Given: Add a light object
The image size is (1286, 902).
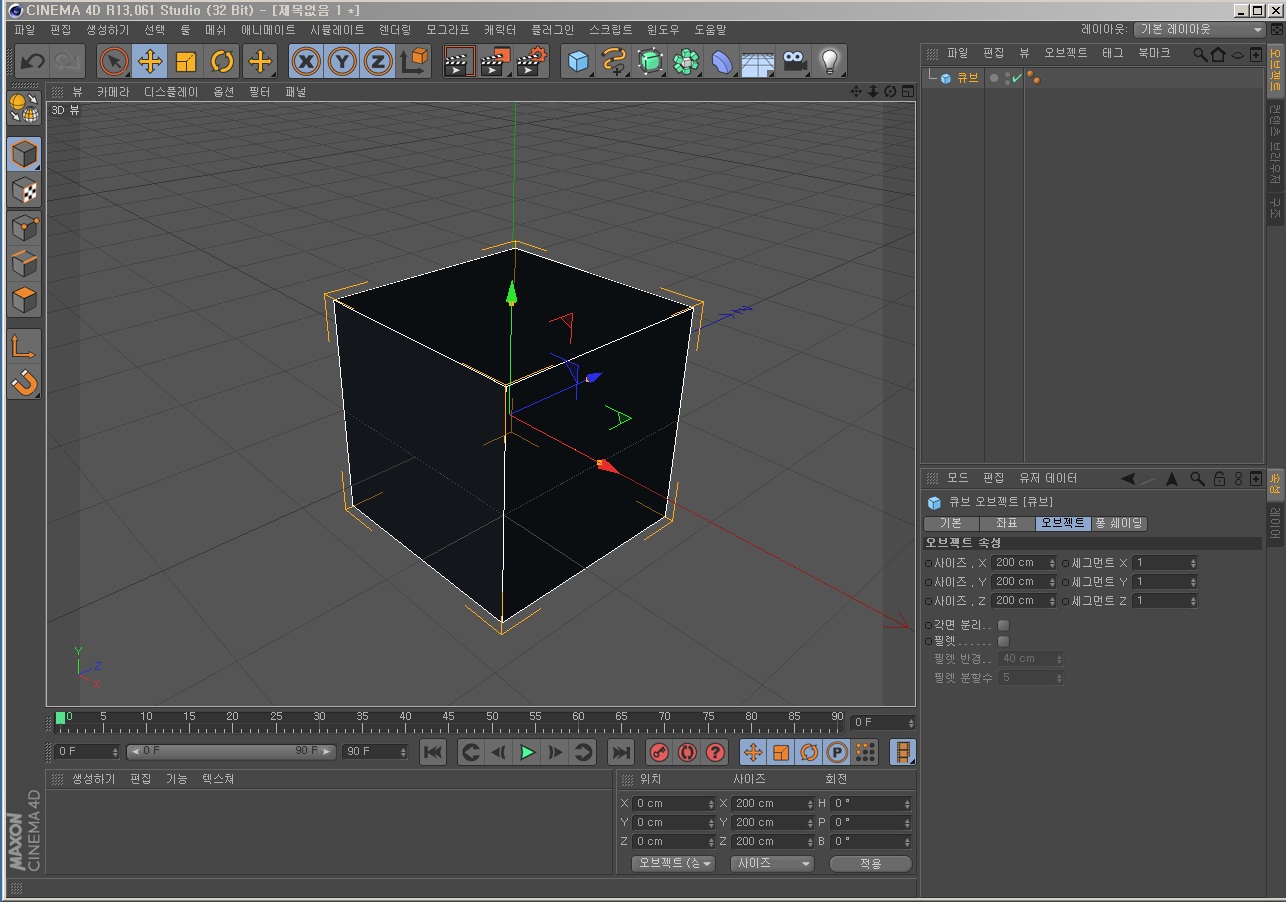Looking at the screenshot, I should coord(829,62).
